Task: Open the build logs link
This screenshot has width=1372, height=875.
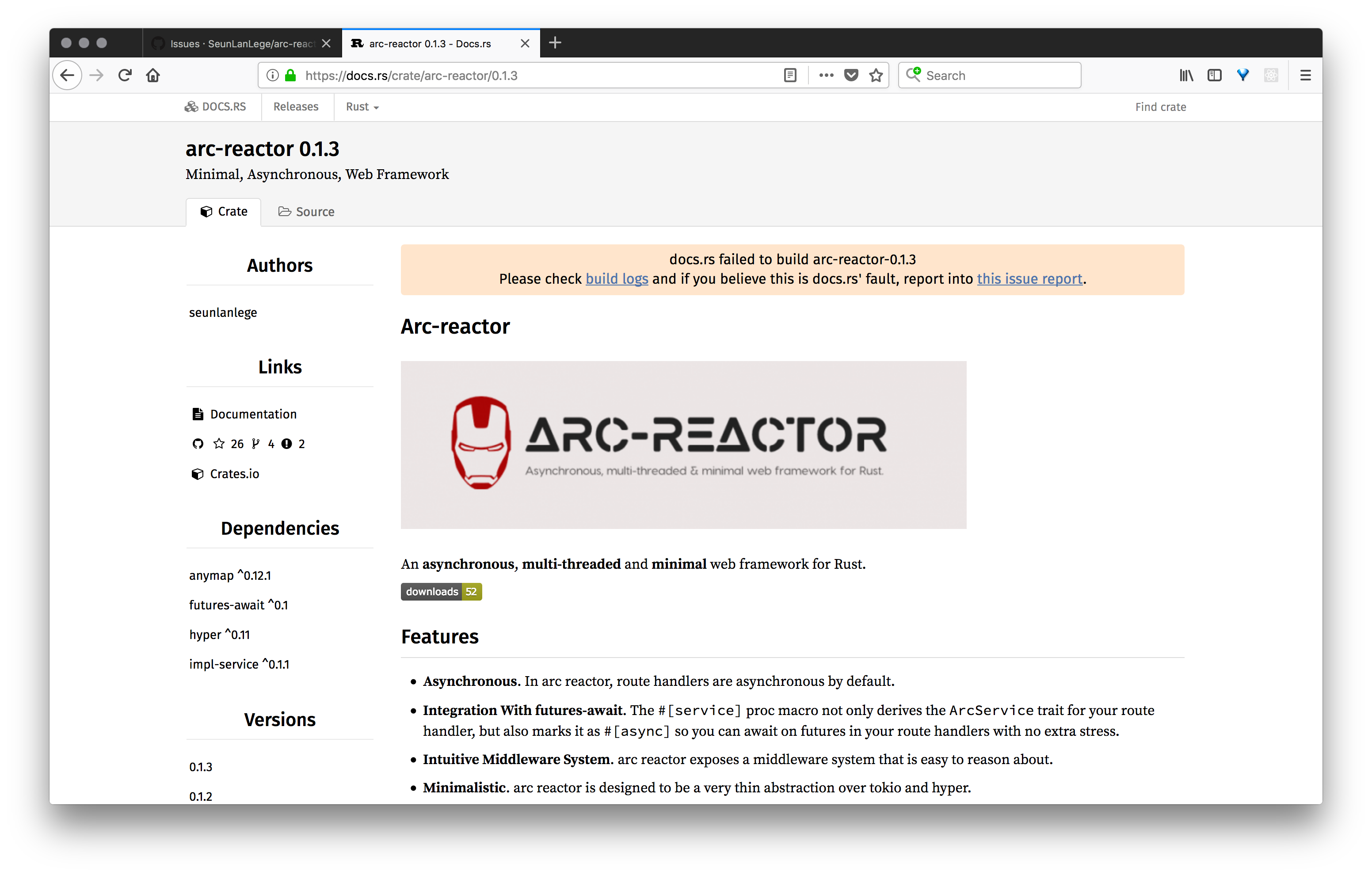Action: point(617,278)
